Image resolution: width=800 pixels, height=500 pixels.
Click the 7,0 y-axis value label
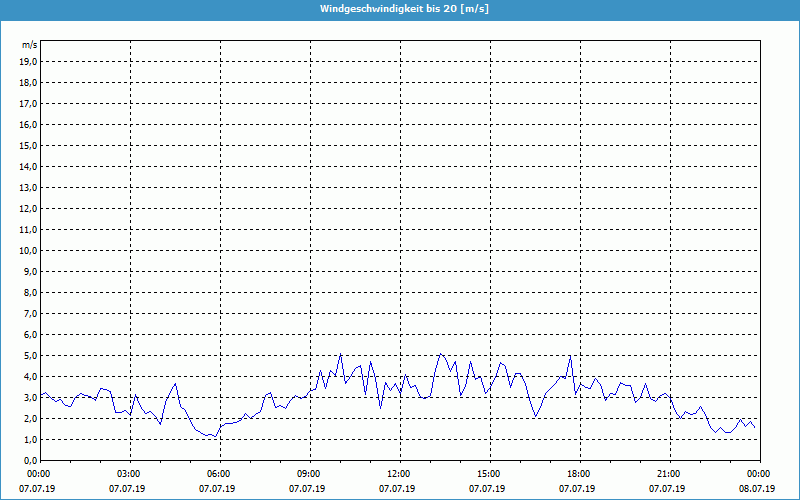(x=30, y=313)
